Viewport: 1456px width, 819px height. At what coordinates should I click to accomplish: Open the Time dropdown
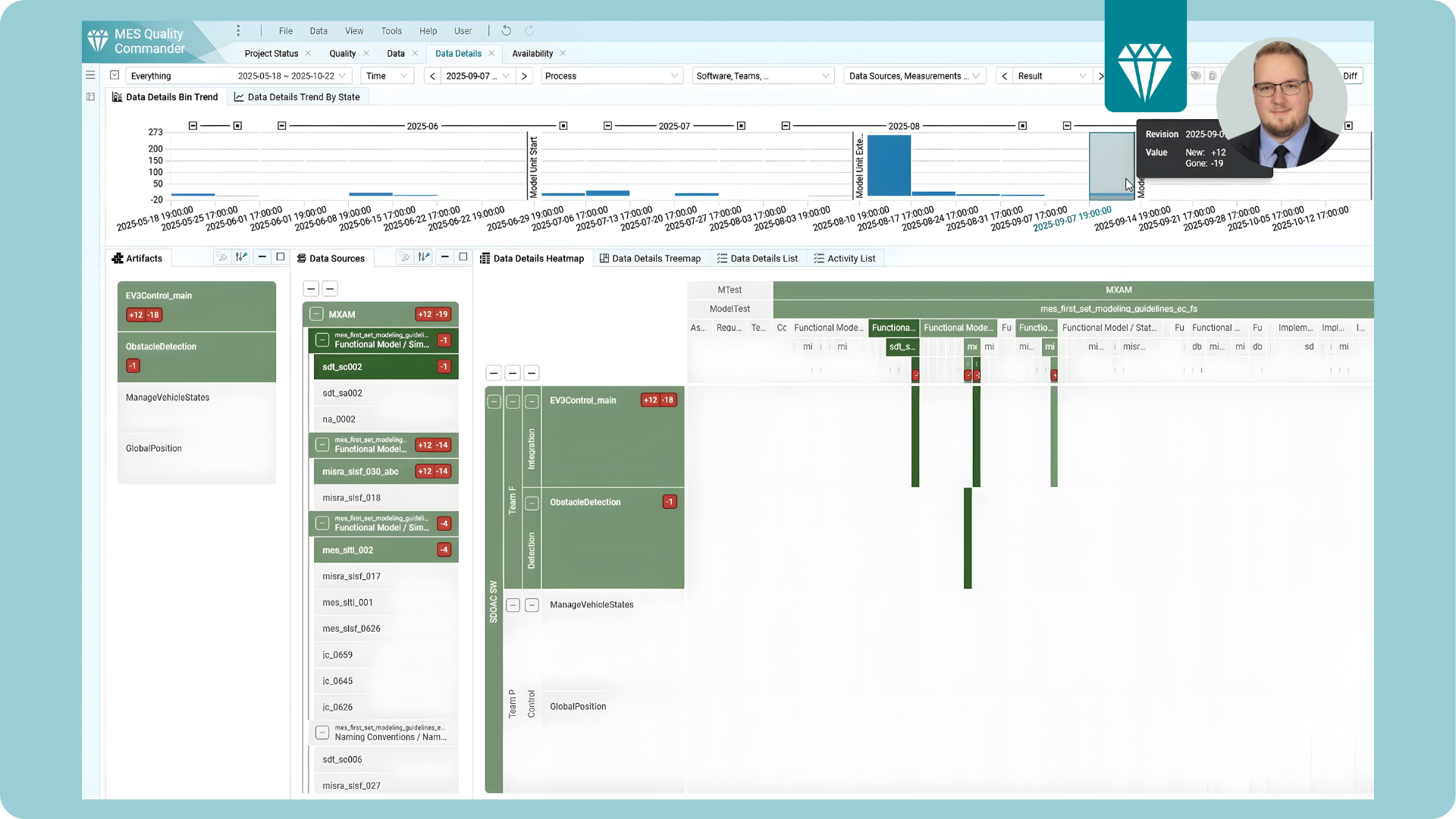click(x=387, y=76)
